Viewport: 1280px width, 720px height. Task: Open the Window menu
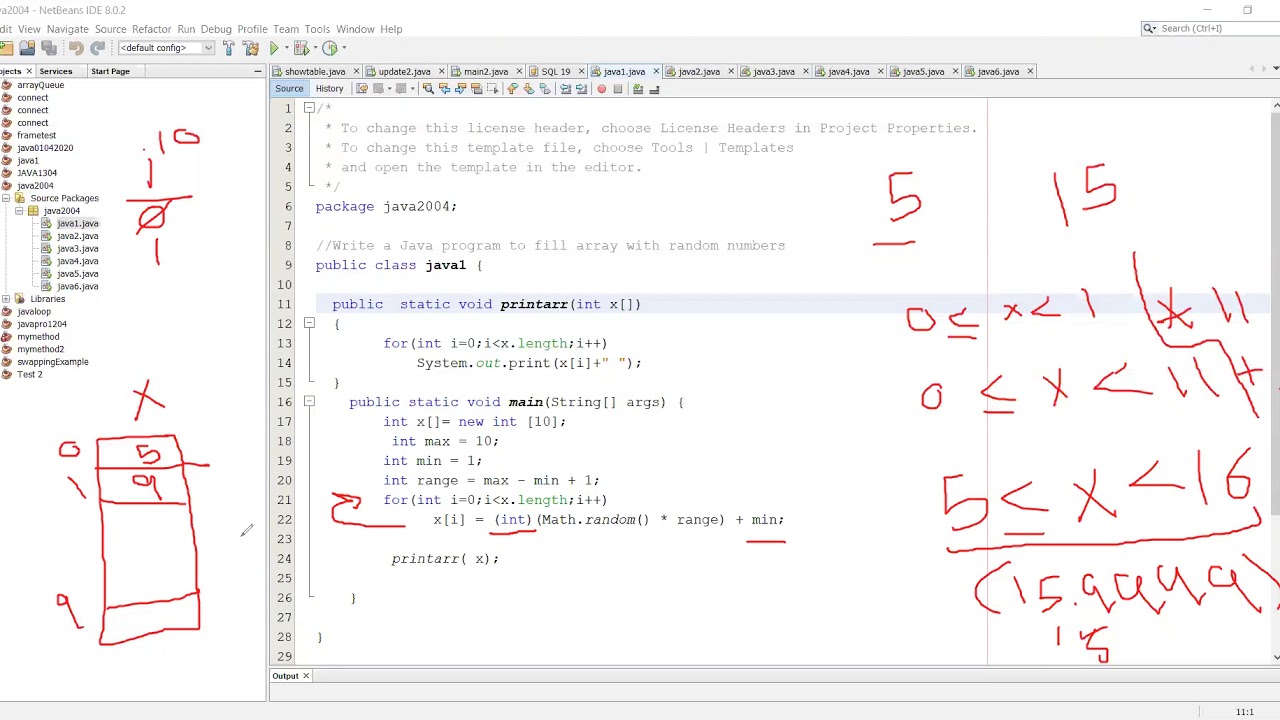coord(355,29)
